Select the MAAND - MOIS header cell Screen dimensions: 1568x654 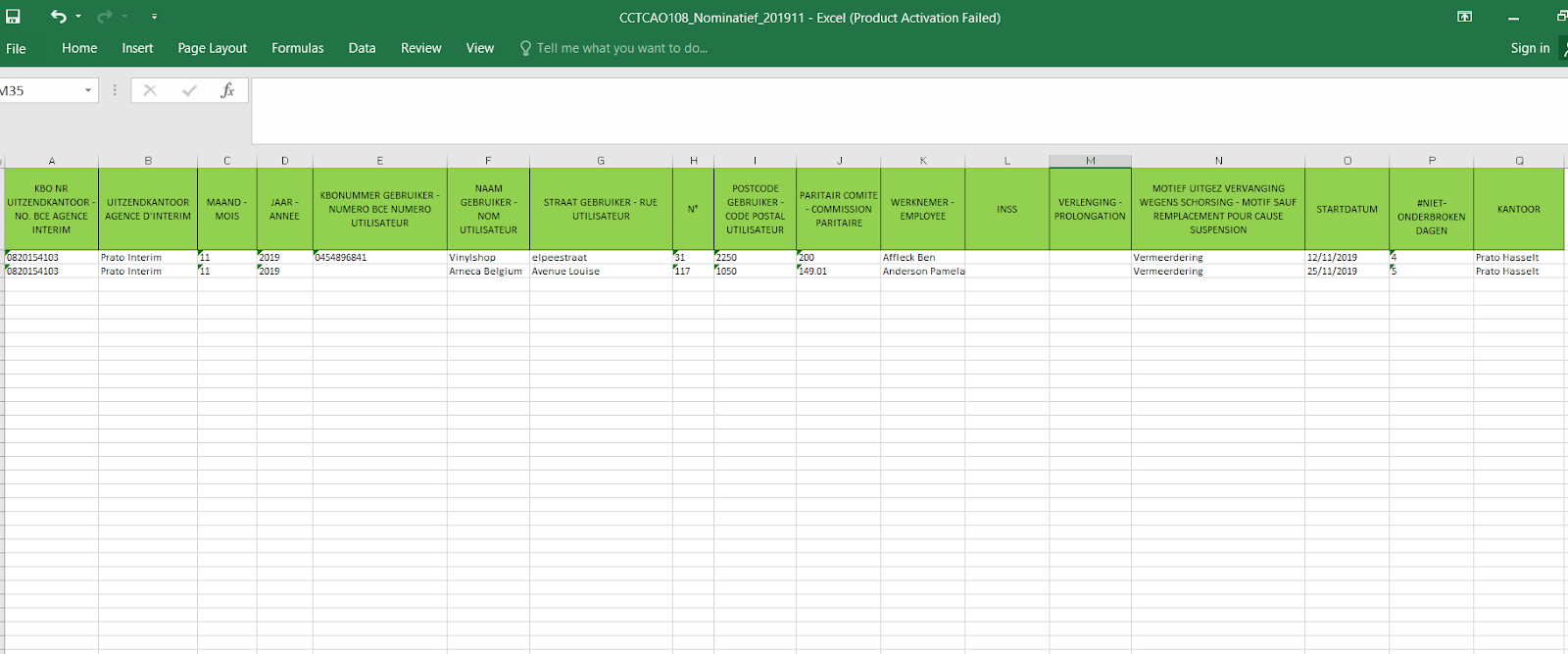(226, 209)
